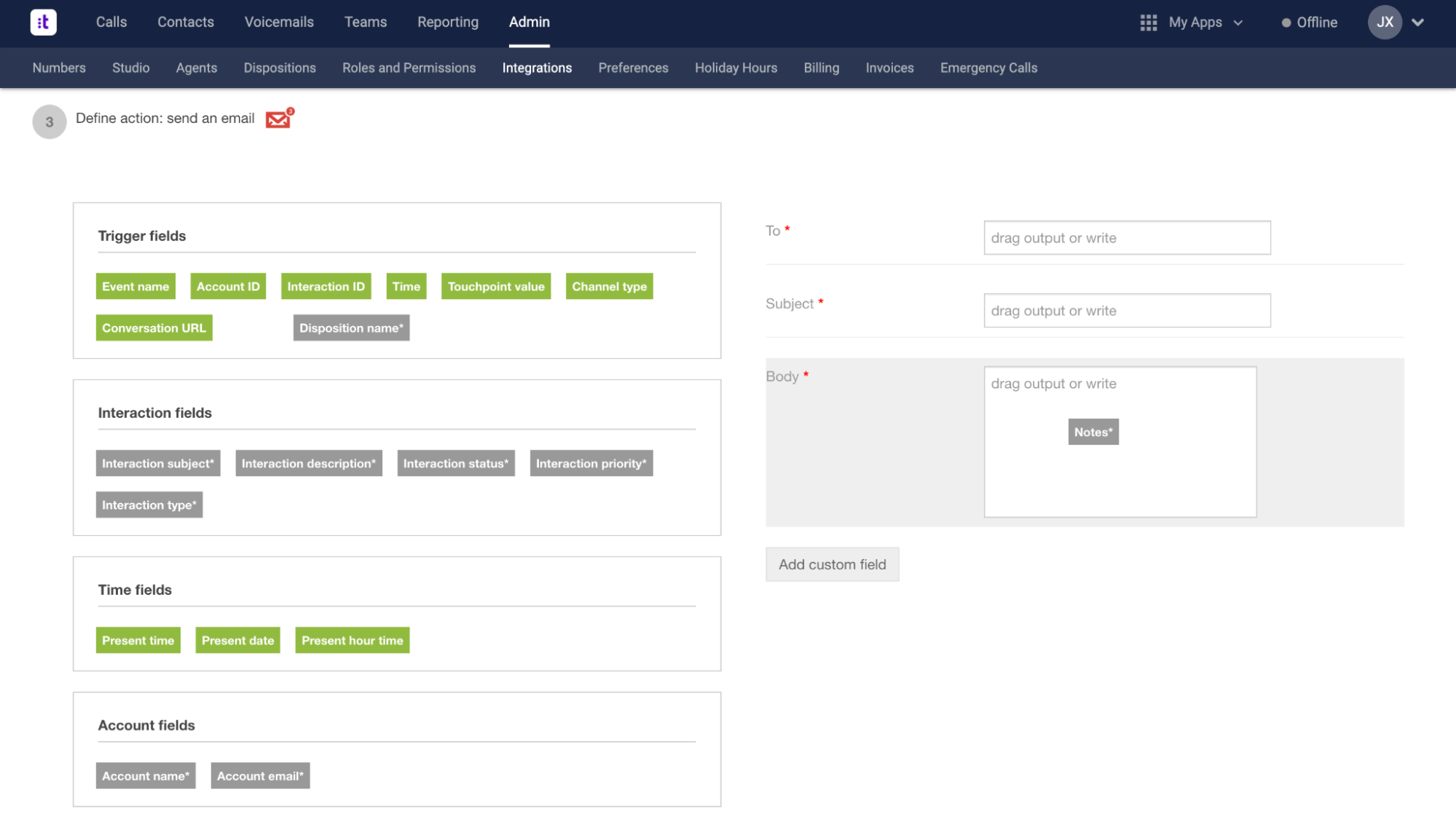Image resolution: width=1456 pixels, height=827 pixels.
Task: Click the Interaction fields heading
Action: [x=155, y=413]
